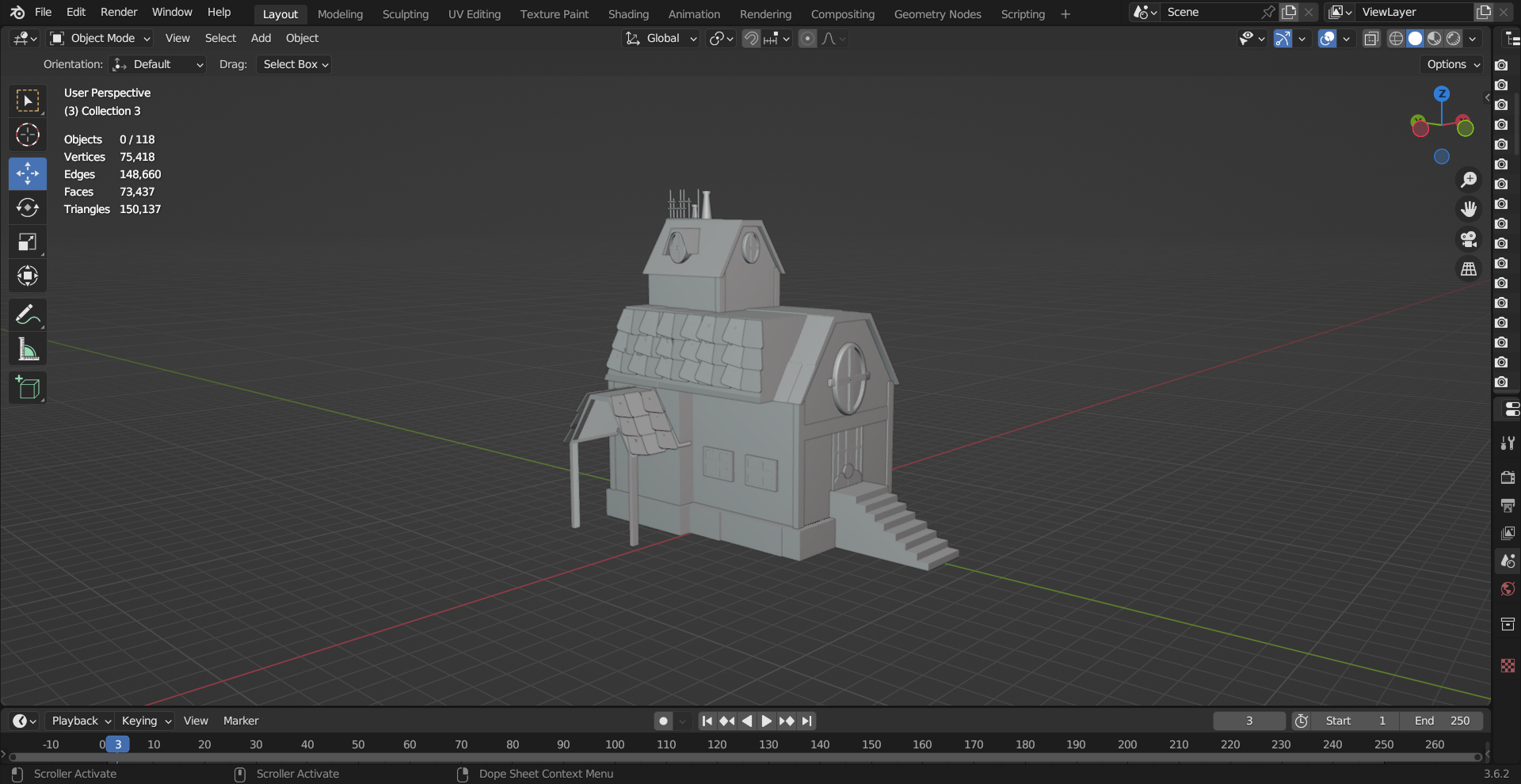Click the timeline horizontal scrollbar

745,757
